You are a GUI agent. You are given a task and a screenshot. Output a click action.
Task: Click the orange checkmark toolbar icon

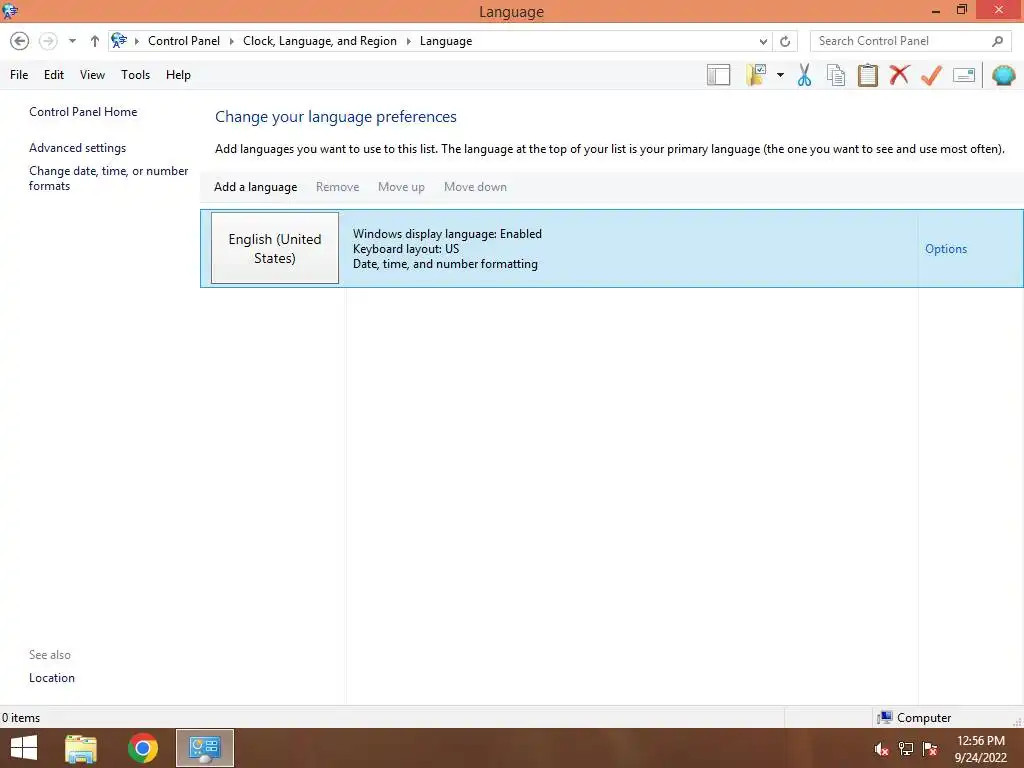click(931, 75)
